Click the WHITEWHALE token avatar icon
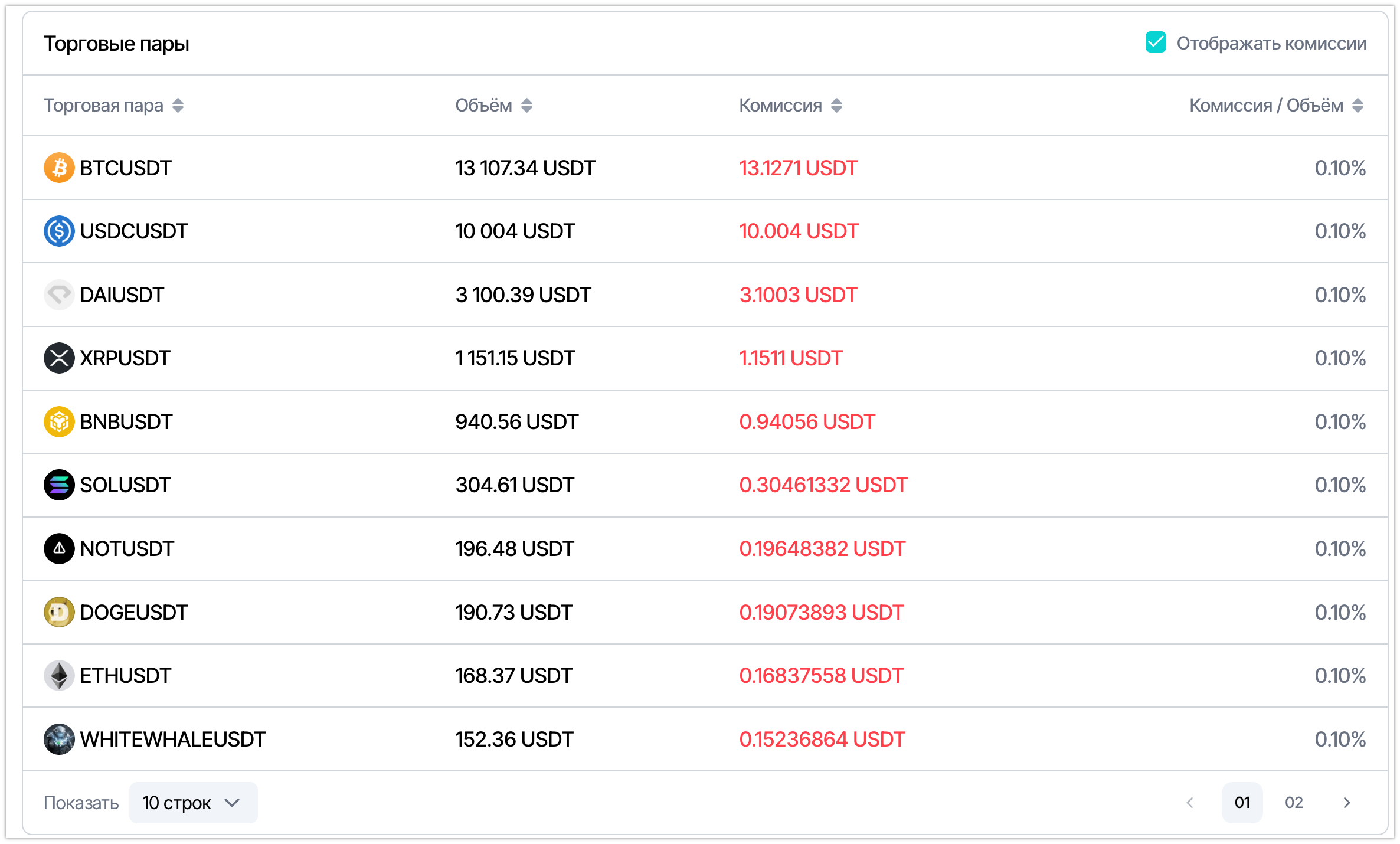The image size is (1400, 844). 59,739
